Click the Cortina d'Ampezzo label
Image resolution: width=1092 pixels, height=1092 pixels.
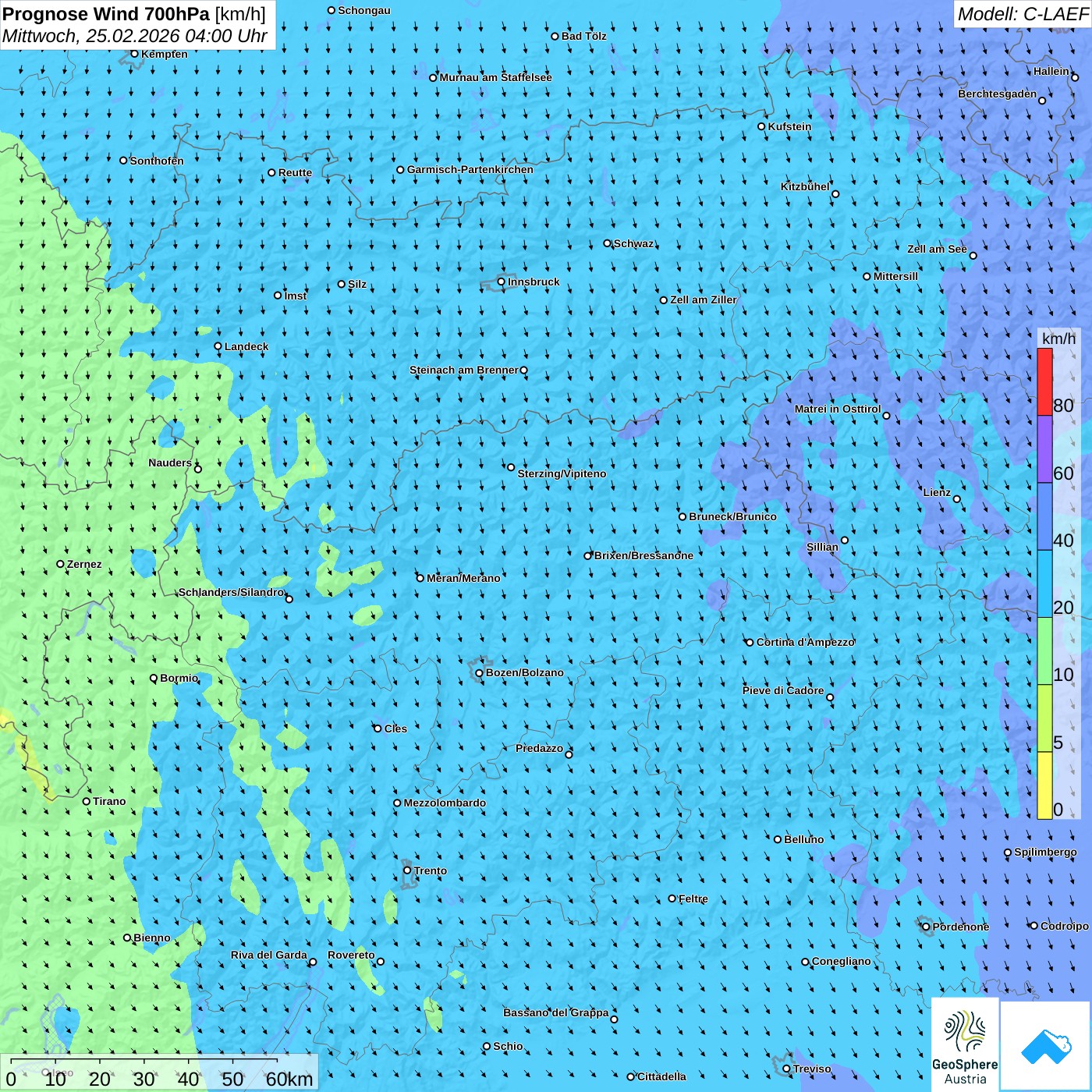point(805,642)
